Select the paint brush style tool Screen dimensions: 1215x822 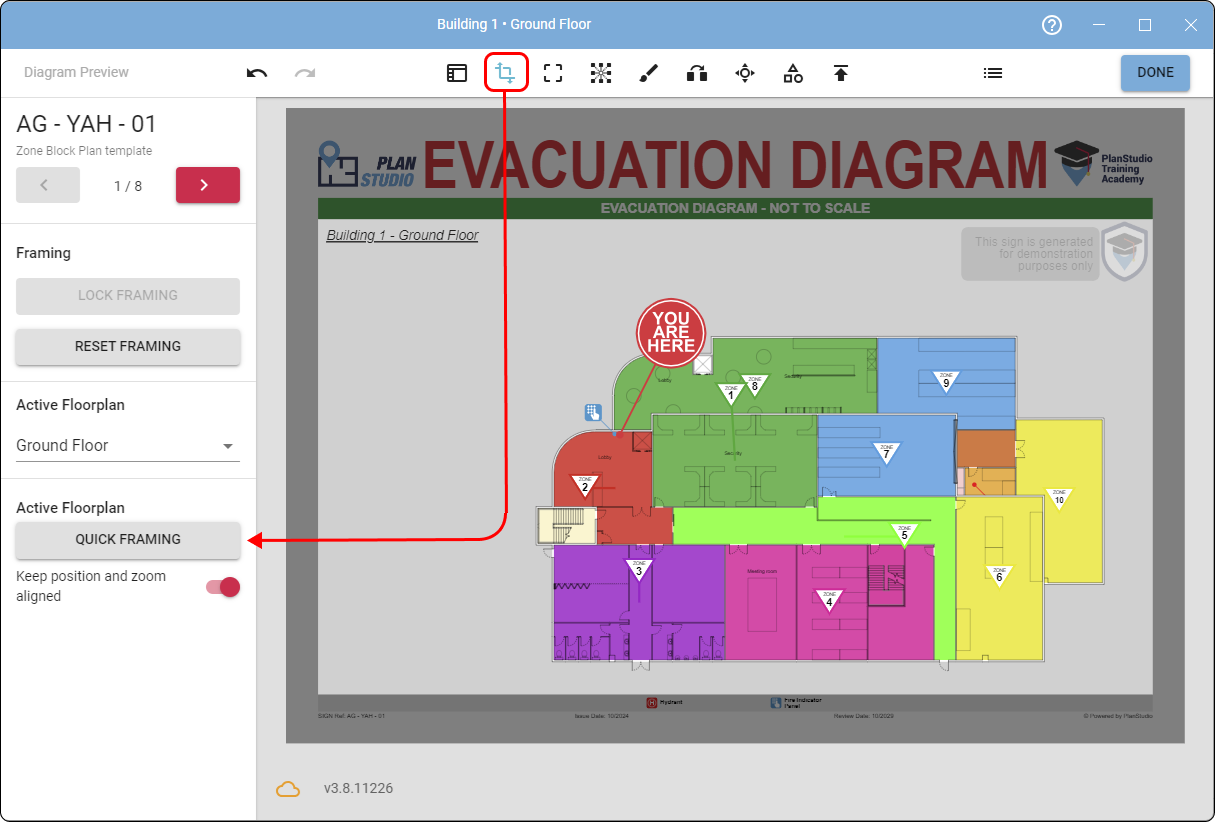(x=649, y=73)
